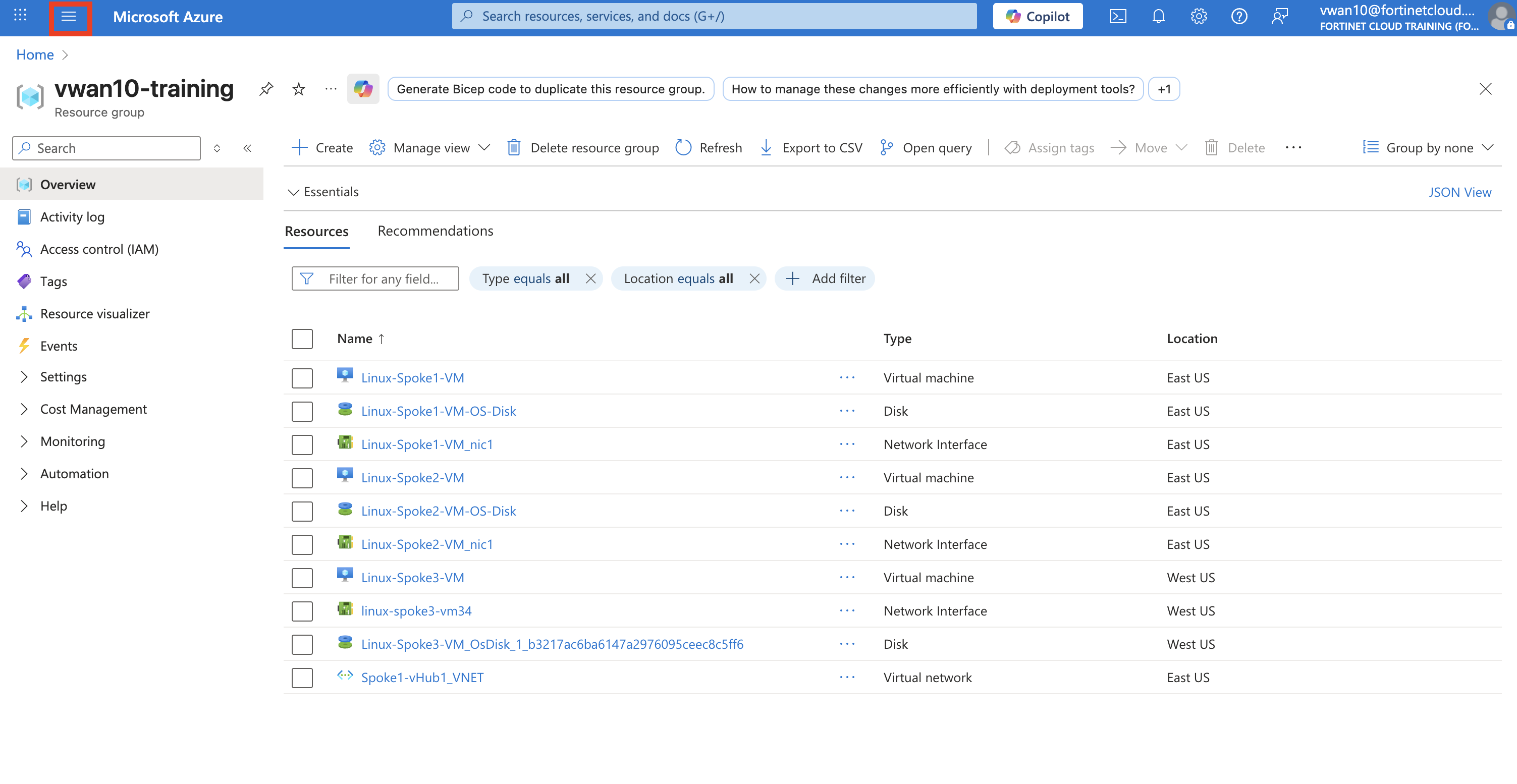Open Cloud Shell from the top bar
1517x784 pixels.
pos(1117,17)
